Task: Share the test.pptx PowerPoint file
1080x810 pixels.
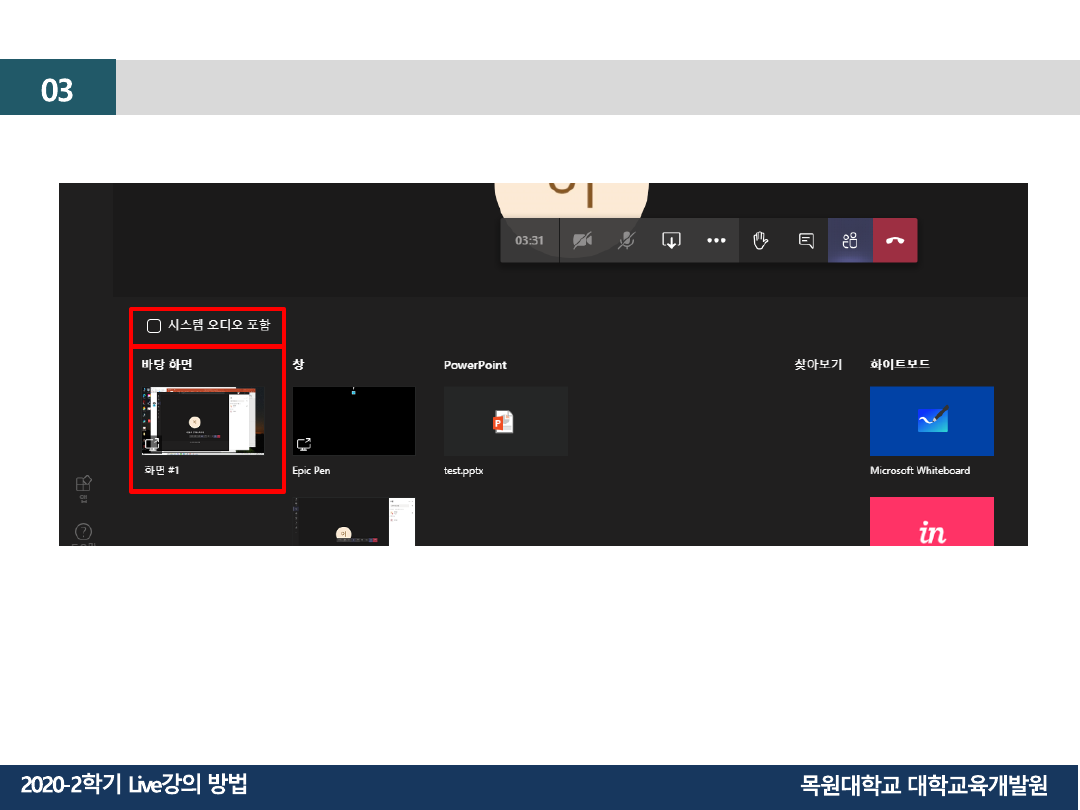Action: pos(505,421)
